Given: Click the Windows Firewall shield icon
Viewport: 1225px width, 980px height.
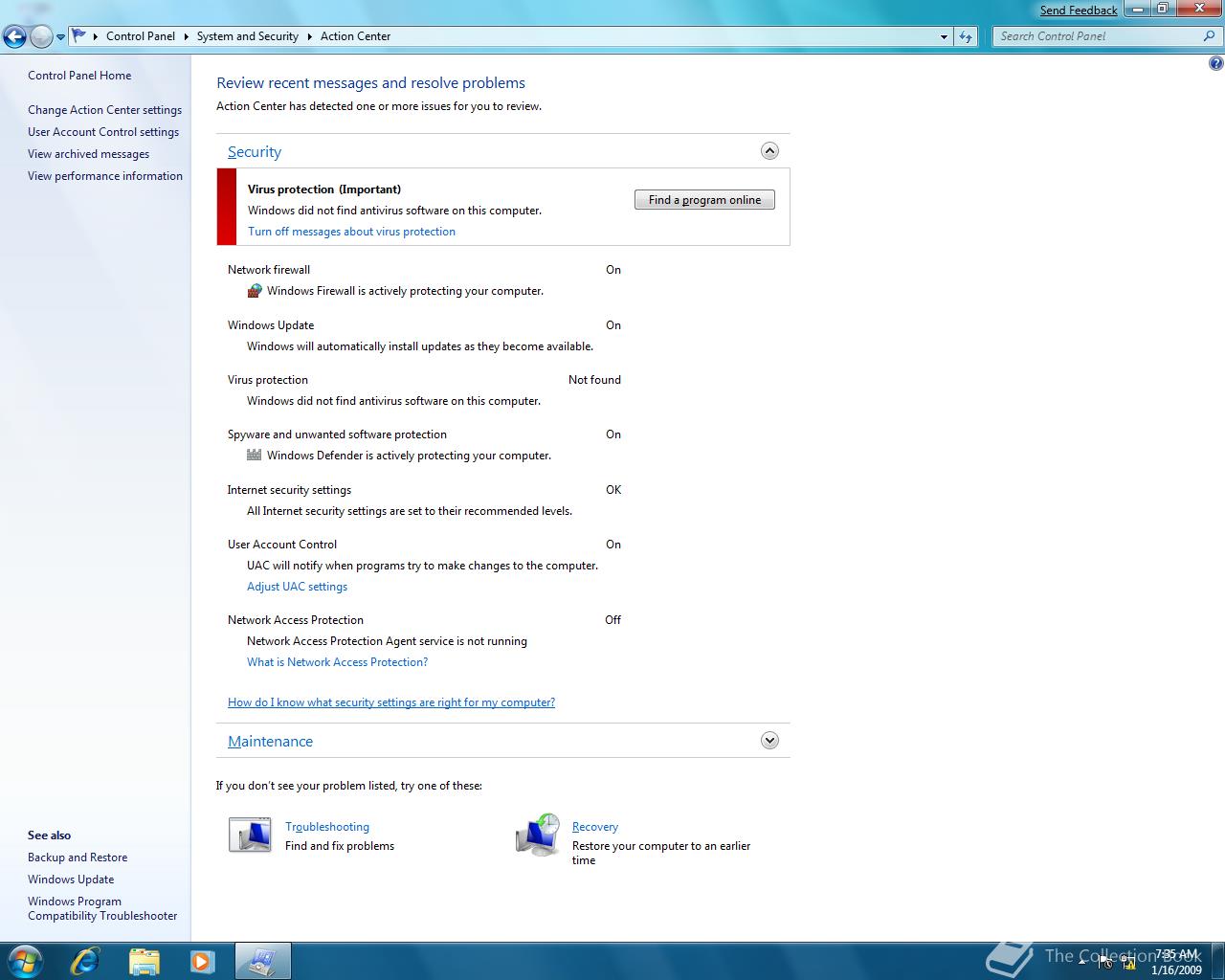Looking at the screenshot, I should 255,291.
